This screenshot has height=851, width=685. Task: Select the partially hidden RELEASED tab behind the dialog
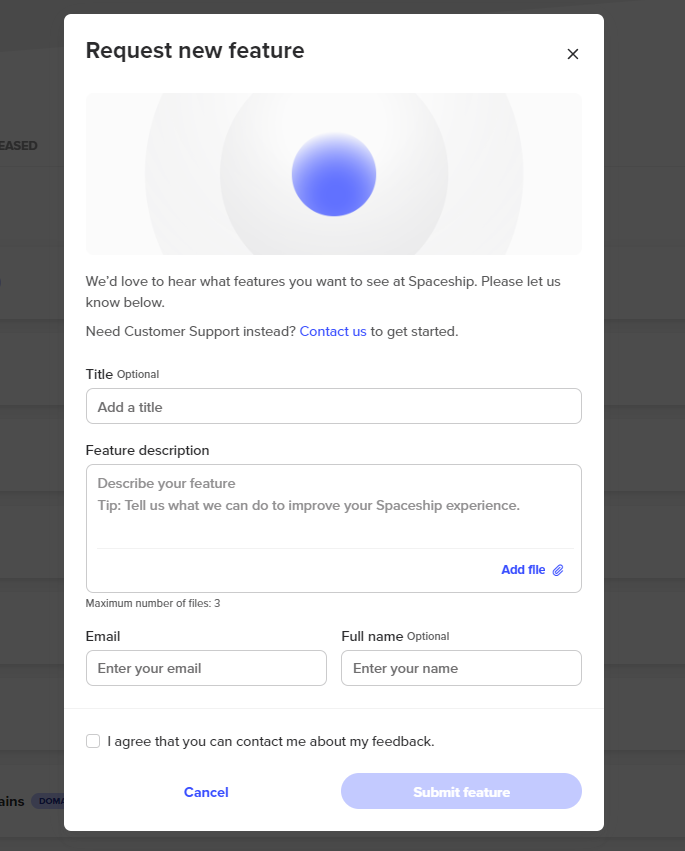coord(18,145)
